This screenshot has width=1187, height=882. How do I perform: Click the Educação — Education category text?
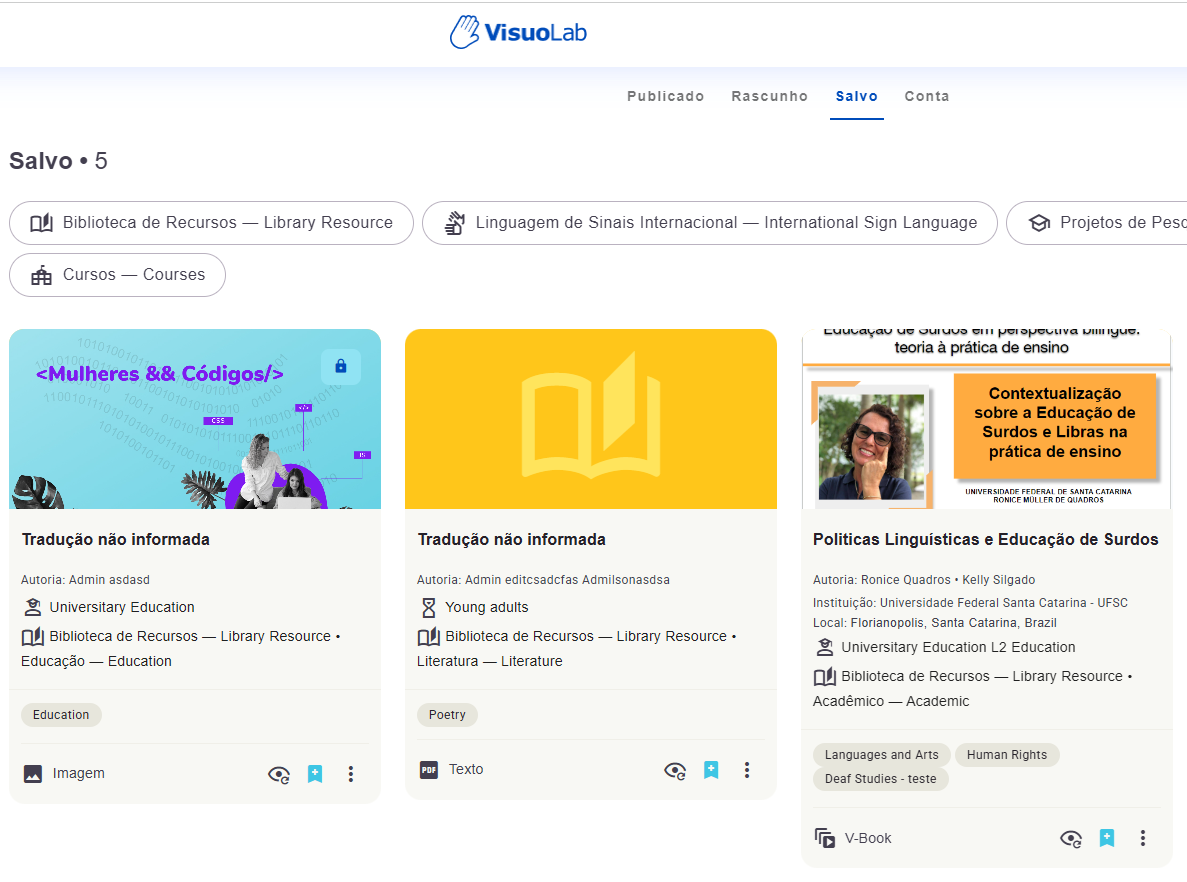click(96, 661)
